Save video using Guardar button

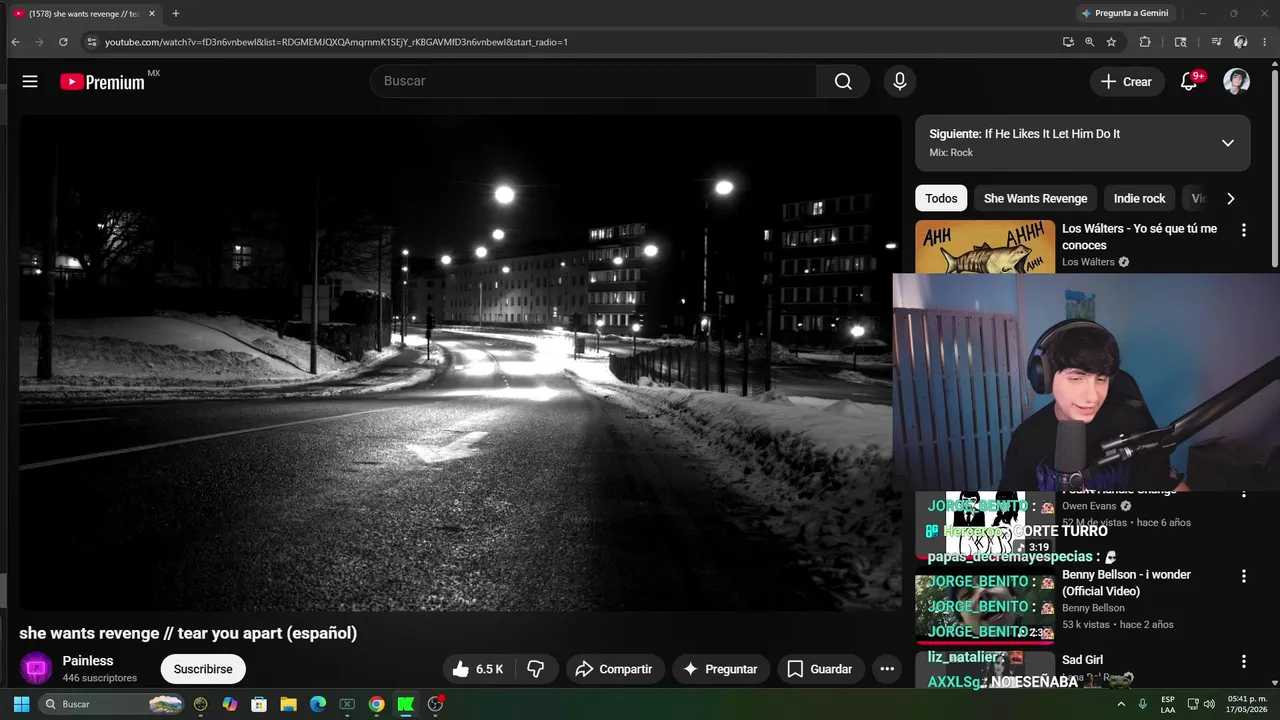click(x=820, y=669)
